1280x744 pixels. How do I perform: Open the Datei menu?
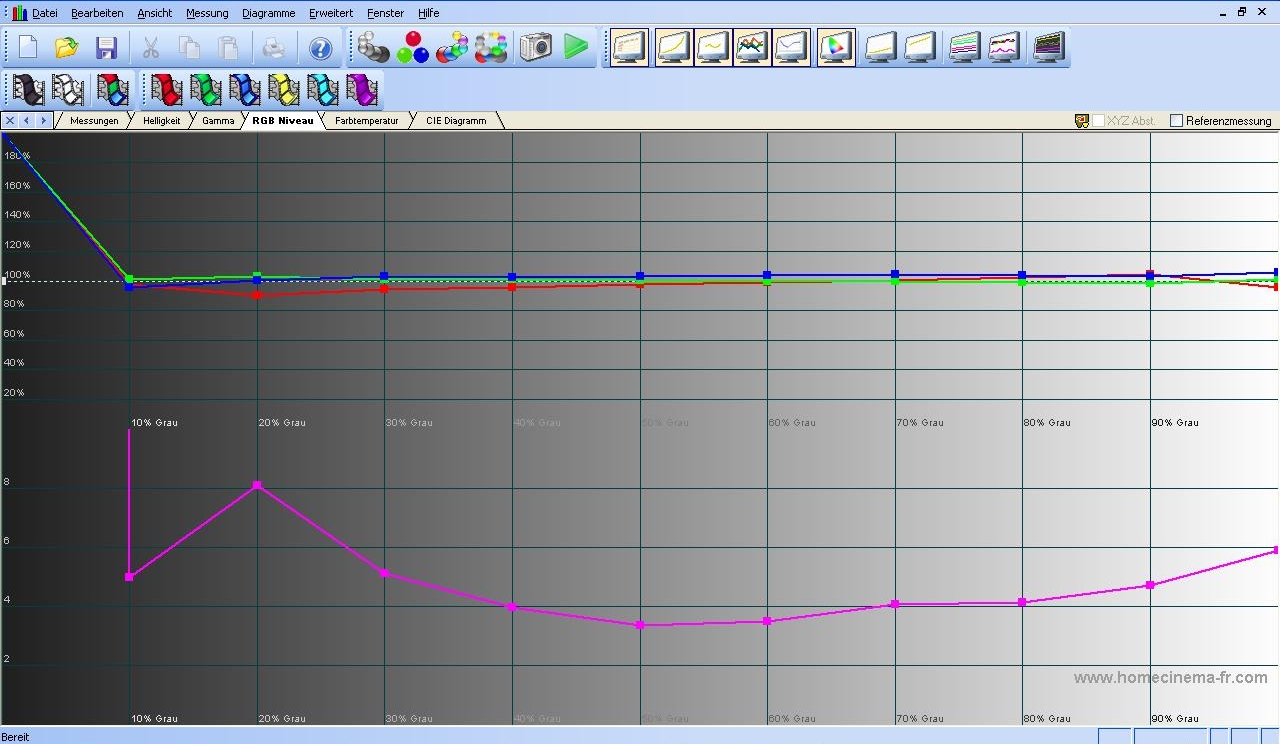pos(44,13)
